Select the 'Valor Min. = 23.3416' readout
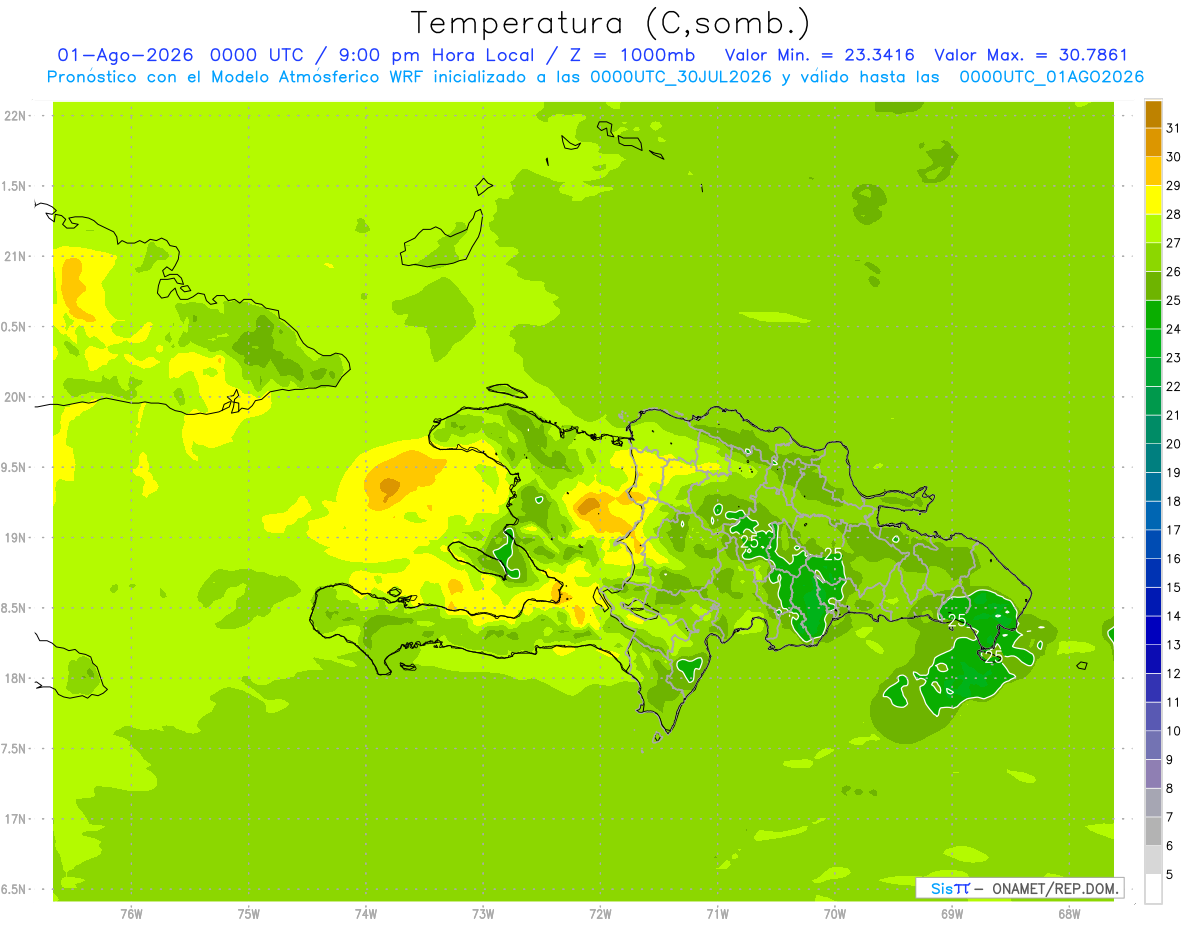This screenshot has height=927, width=1200. click(x=820, y=55)
